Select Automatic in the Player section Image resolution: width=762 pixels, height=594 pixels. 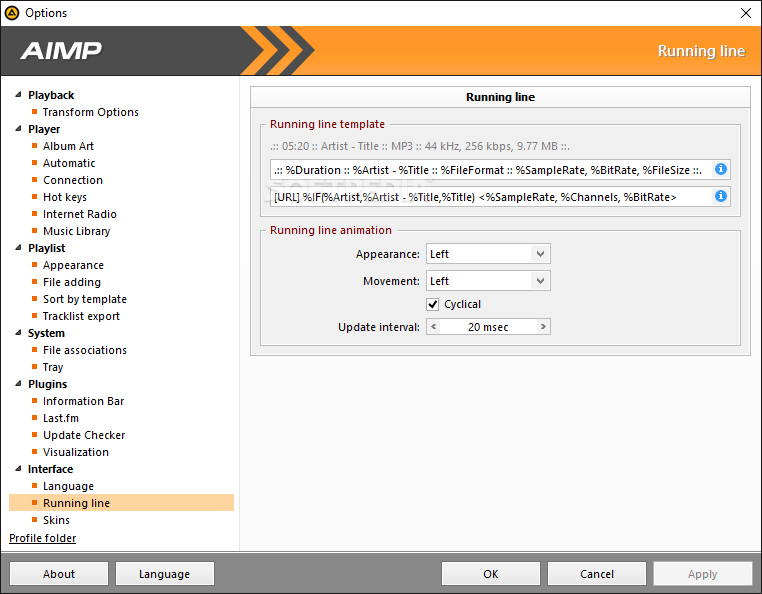point(69,163)
